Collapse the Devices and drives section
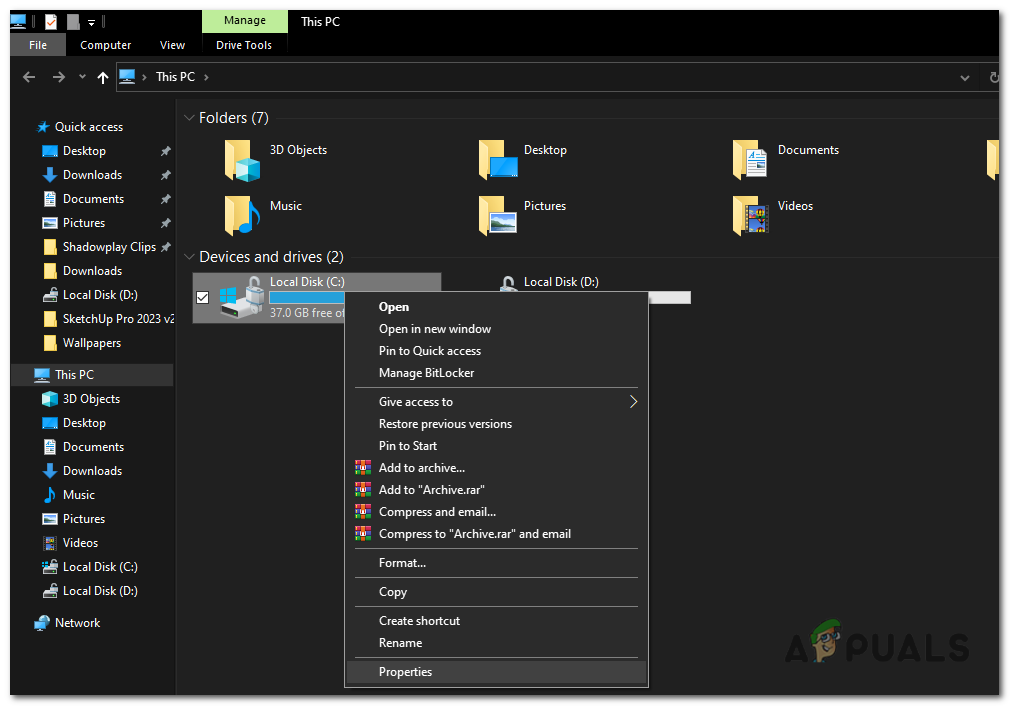Screen dimensions: 1010x706 pos(189,257)
